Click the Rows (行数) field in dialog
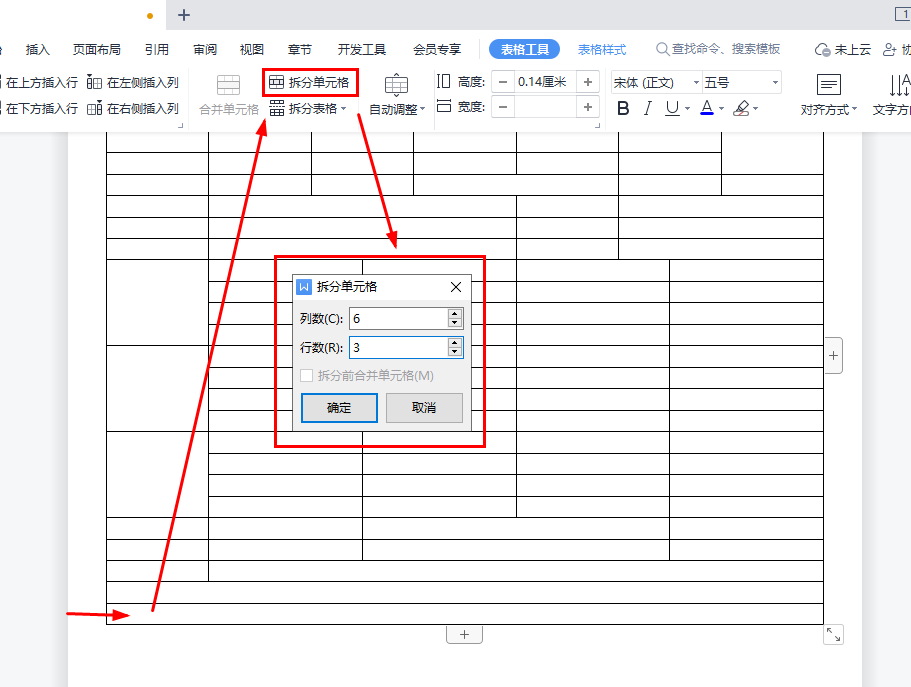This screenshot has width=911, height=687. pyautogui.click(x=398, y=348)
